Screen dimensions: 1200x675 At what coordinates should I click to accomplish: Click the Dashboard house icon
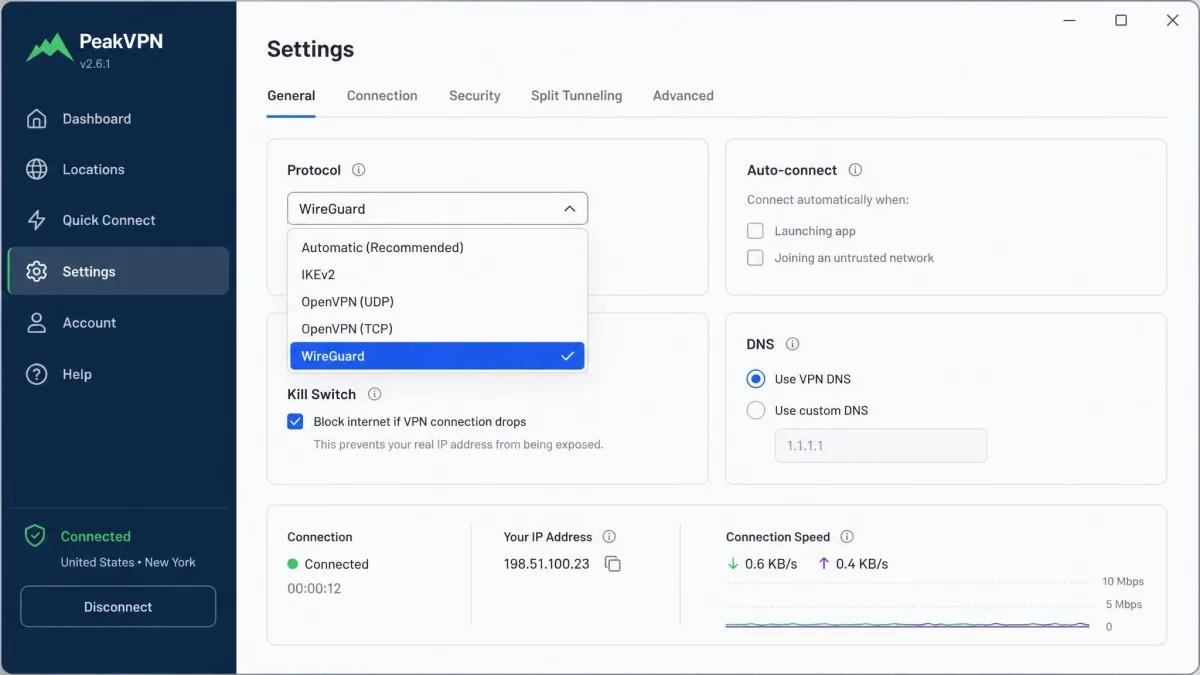pos(37,119)
